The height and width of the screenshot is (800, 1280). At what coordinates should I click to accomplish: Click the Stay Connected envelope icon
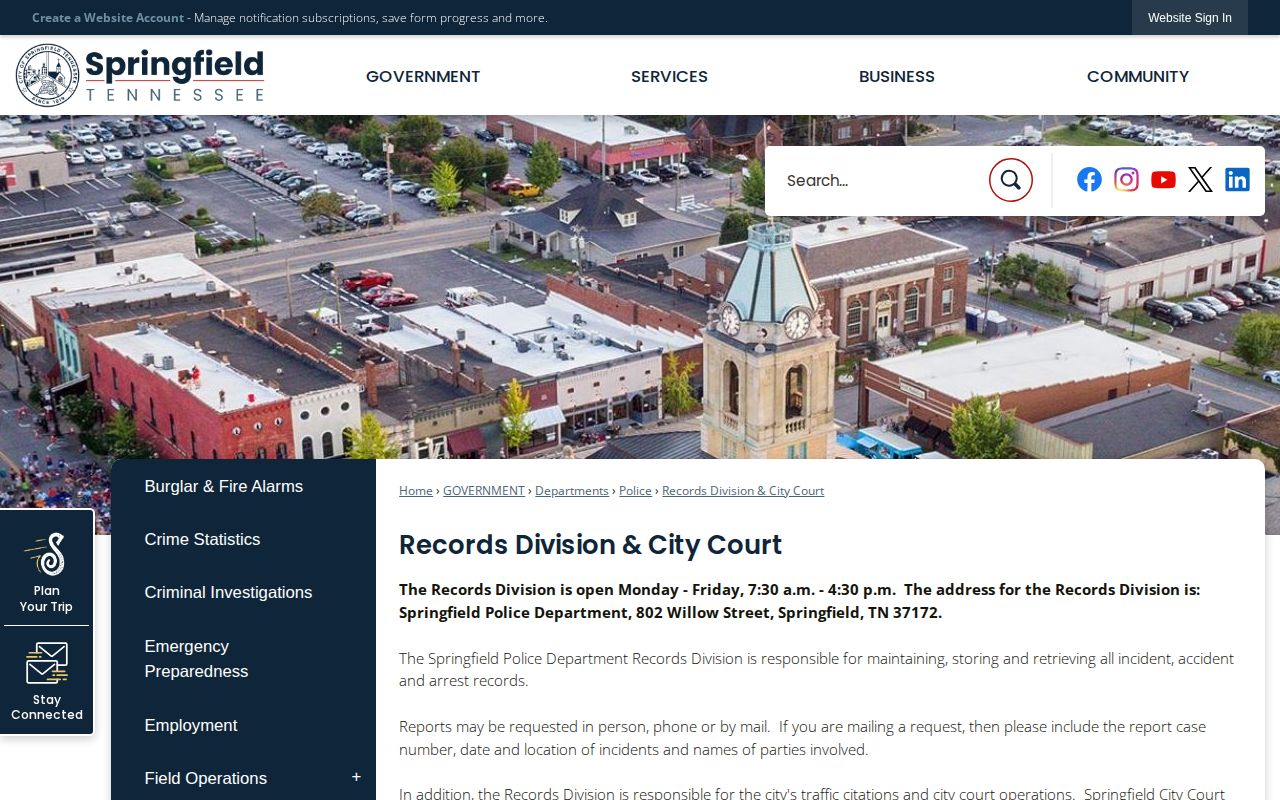click(x=46, y=664)
